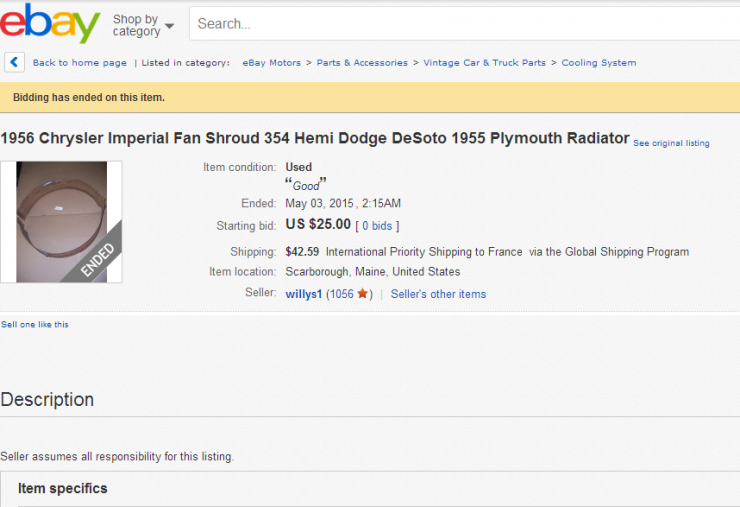View the 0 bids history link
The height and width of the screenshot is (507, 740).
pos(377,226)
